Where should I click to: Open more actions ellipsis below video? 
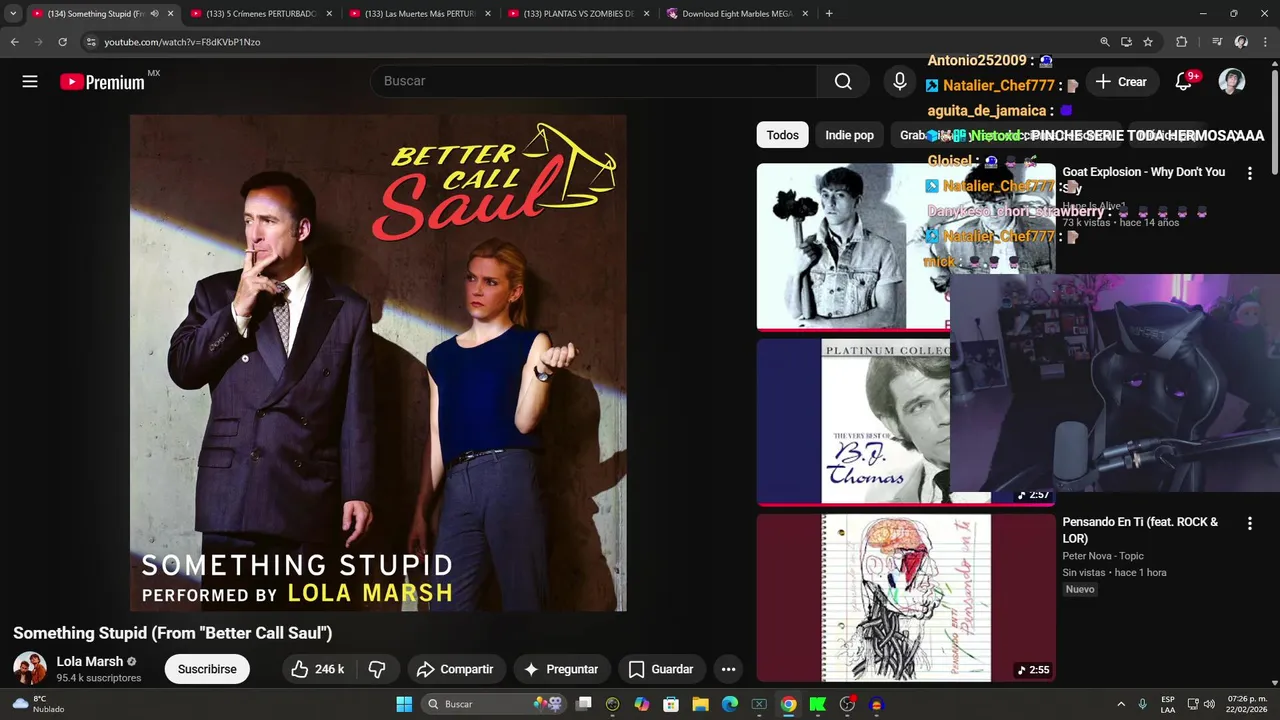728,669
